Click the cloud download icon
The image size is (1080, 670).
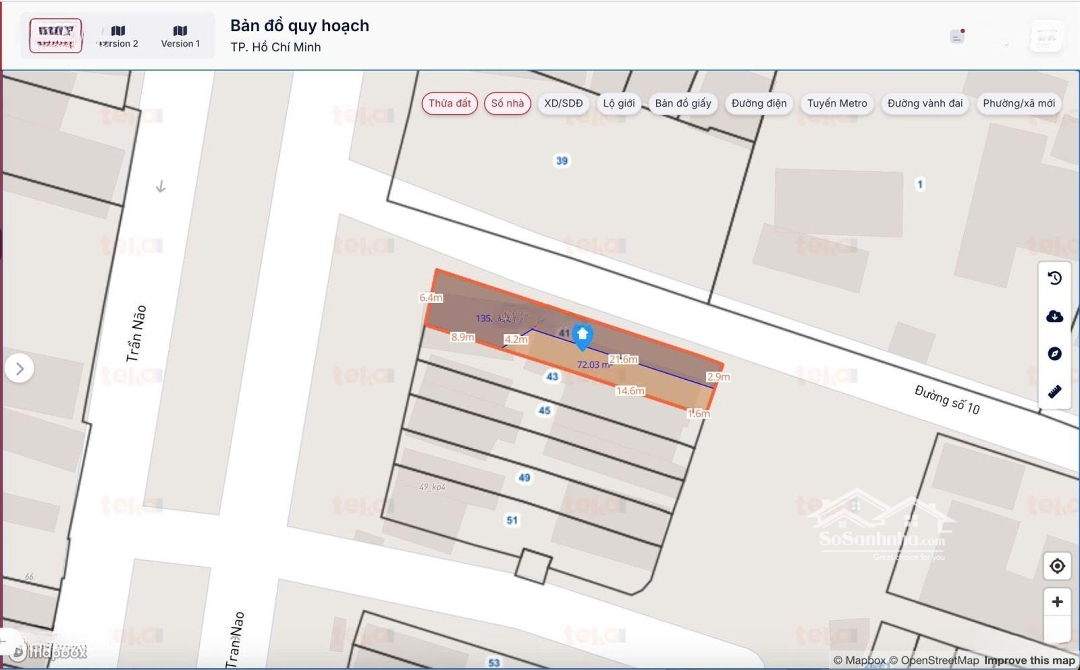pos(1054,316)
